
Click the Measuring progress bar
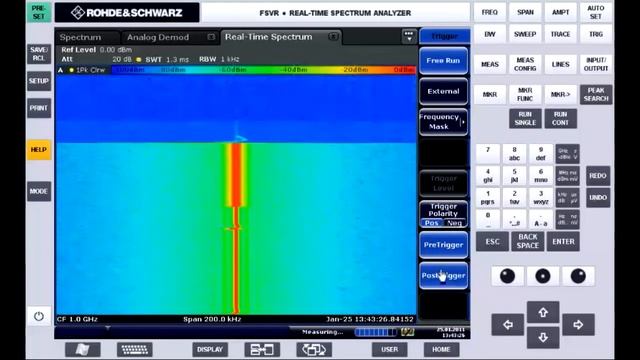[376, 332]
